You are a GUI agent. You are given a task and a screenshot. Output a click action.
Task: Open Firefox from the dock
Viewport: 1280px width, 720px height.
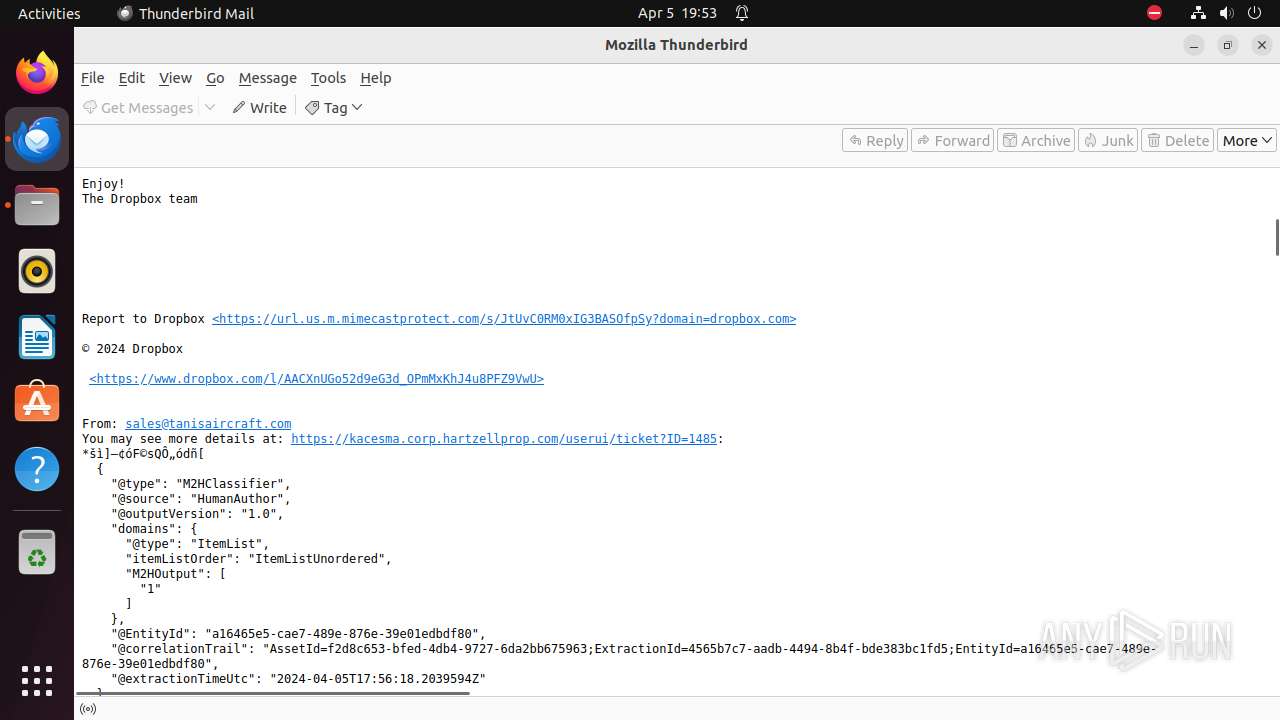tap(37, 73)
